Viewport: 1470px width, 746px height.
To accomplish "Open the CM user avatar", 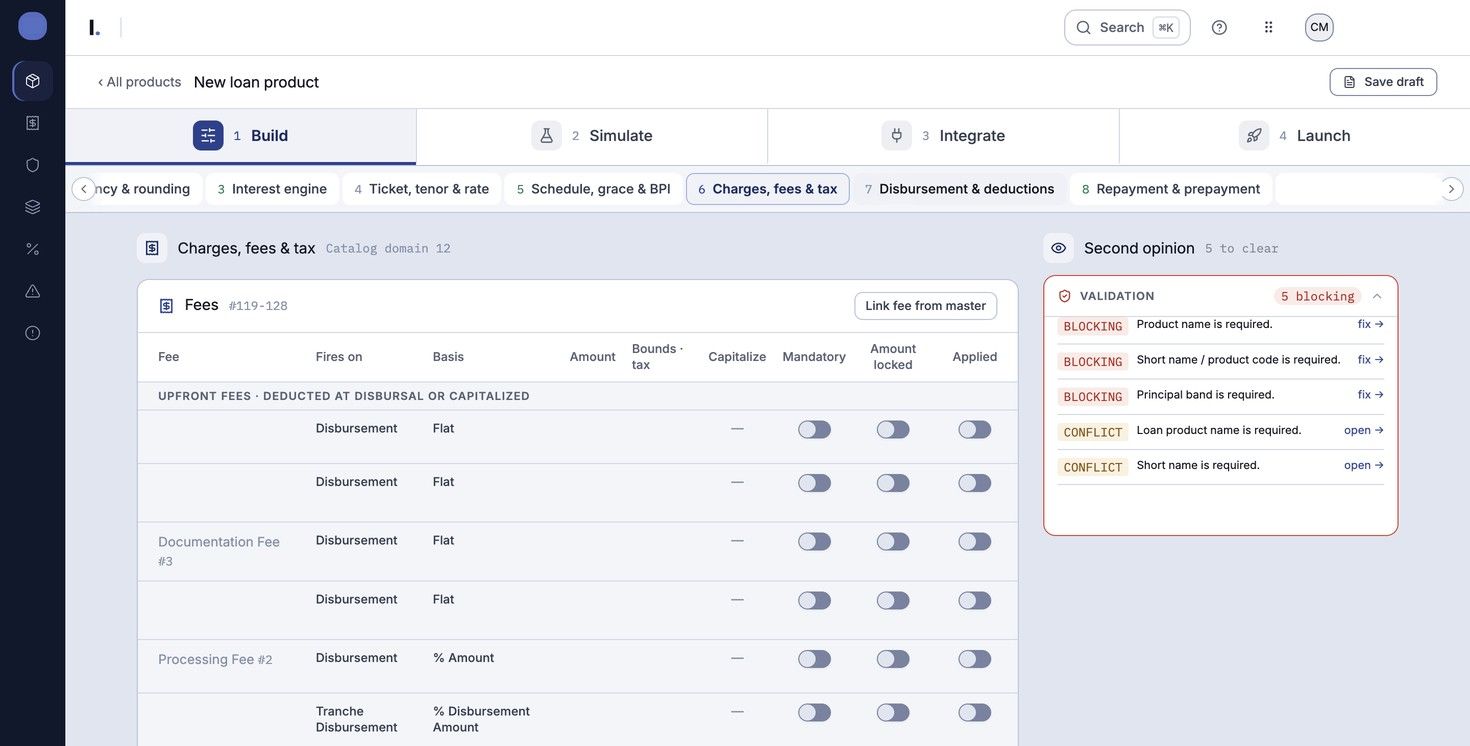I will [x=1319, y=27].
